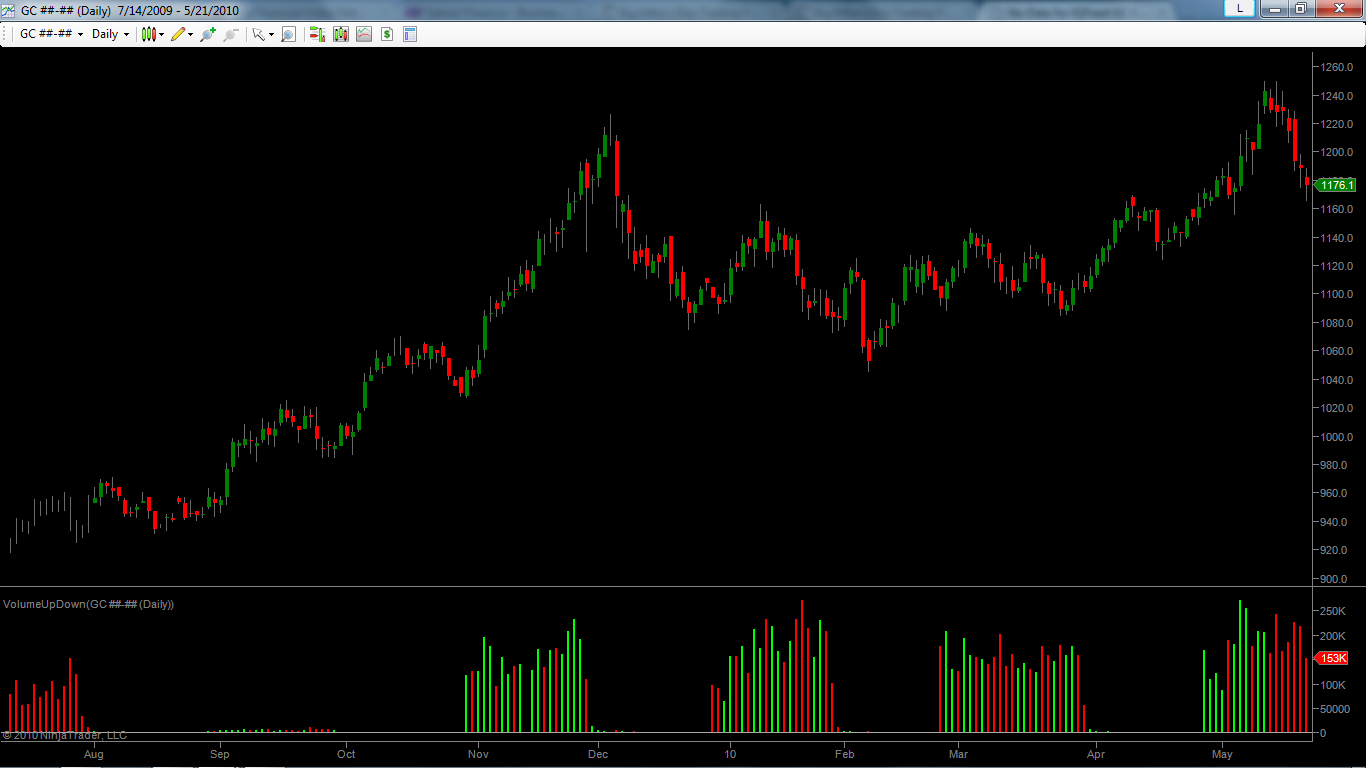
Task: Open the cursor pointer mode dropdown
Action: pos(263,34)
